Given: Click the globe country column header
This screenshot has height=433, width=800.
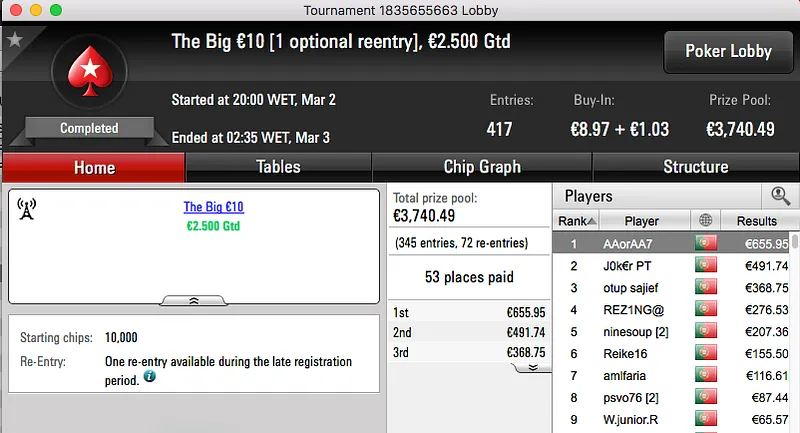Looking at the screenshot, I should (706, 221).
